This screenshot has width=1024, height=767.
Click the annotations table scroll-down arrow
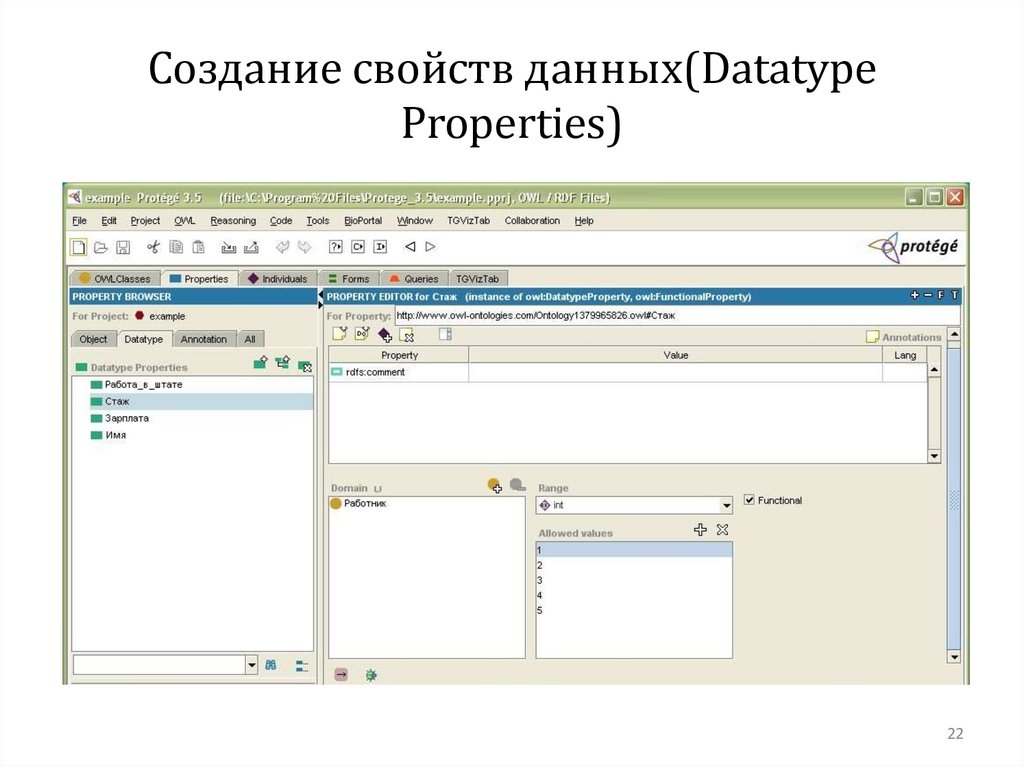[934, 456]
